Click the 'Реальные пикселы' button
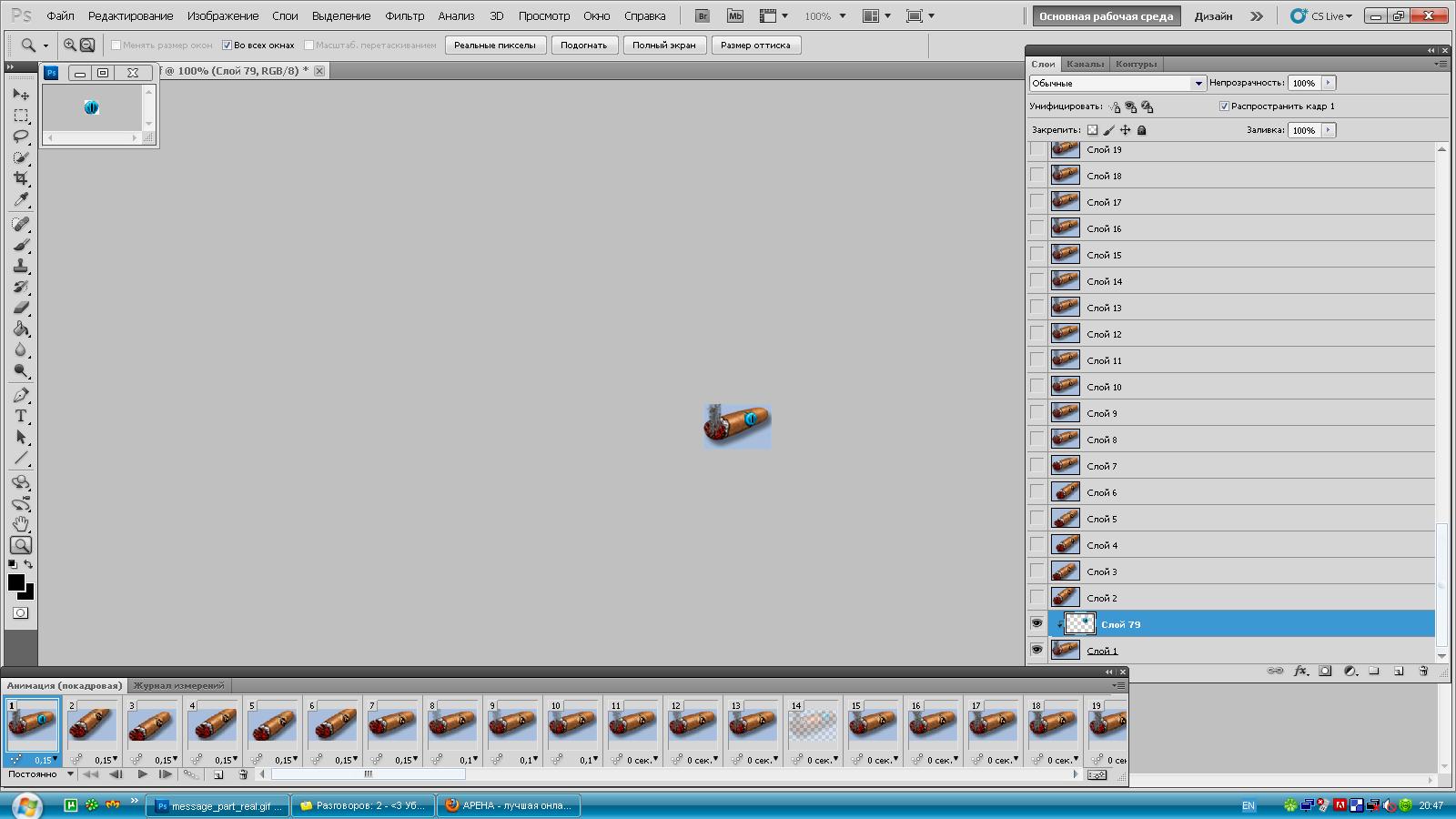 coord(495,45)
